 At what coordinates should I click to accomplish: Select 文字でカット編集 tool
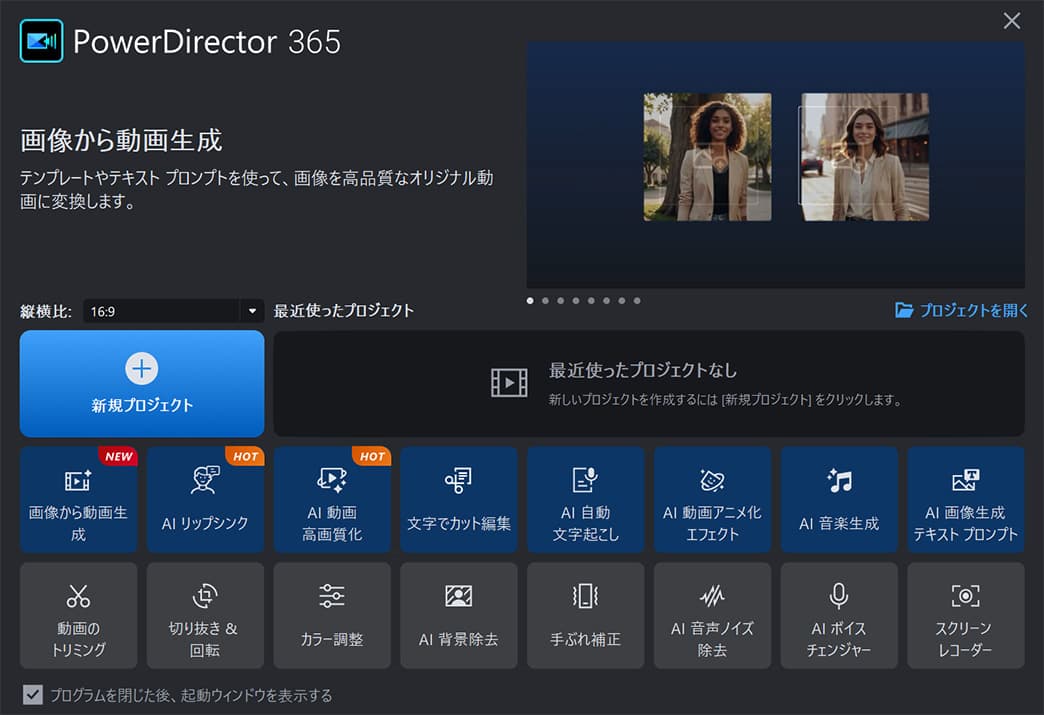click(459, 499)
